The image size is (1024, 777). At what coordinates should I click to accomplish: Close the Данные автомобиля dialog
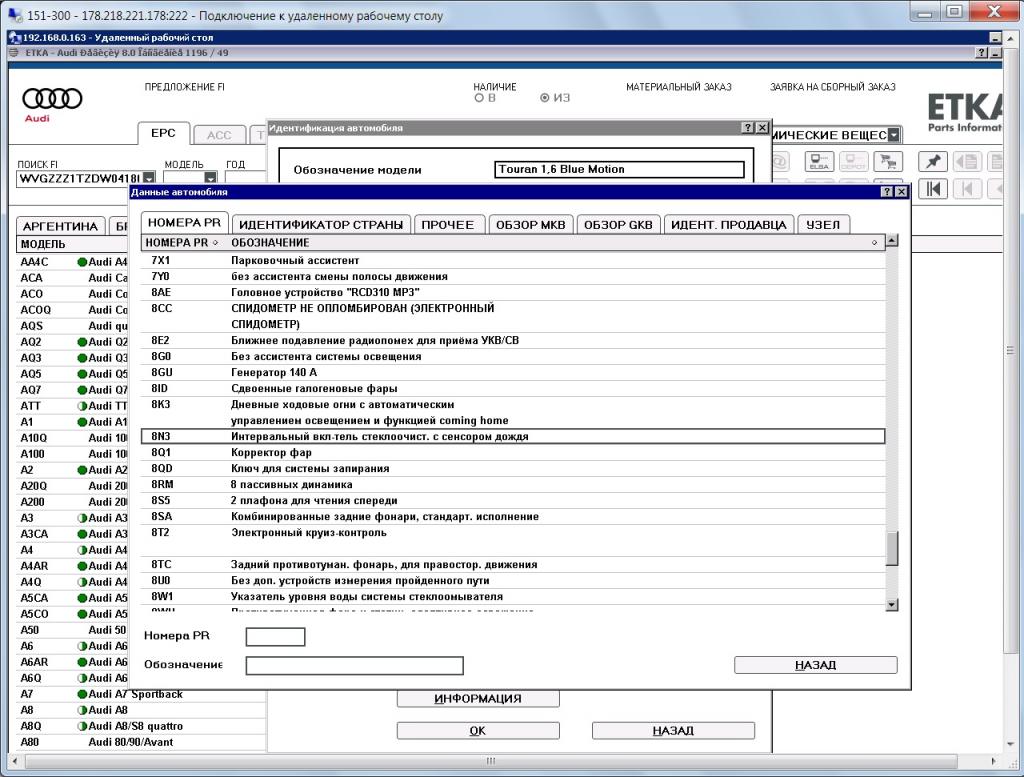coord(901,192)
